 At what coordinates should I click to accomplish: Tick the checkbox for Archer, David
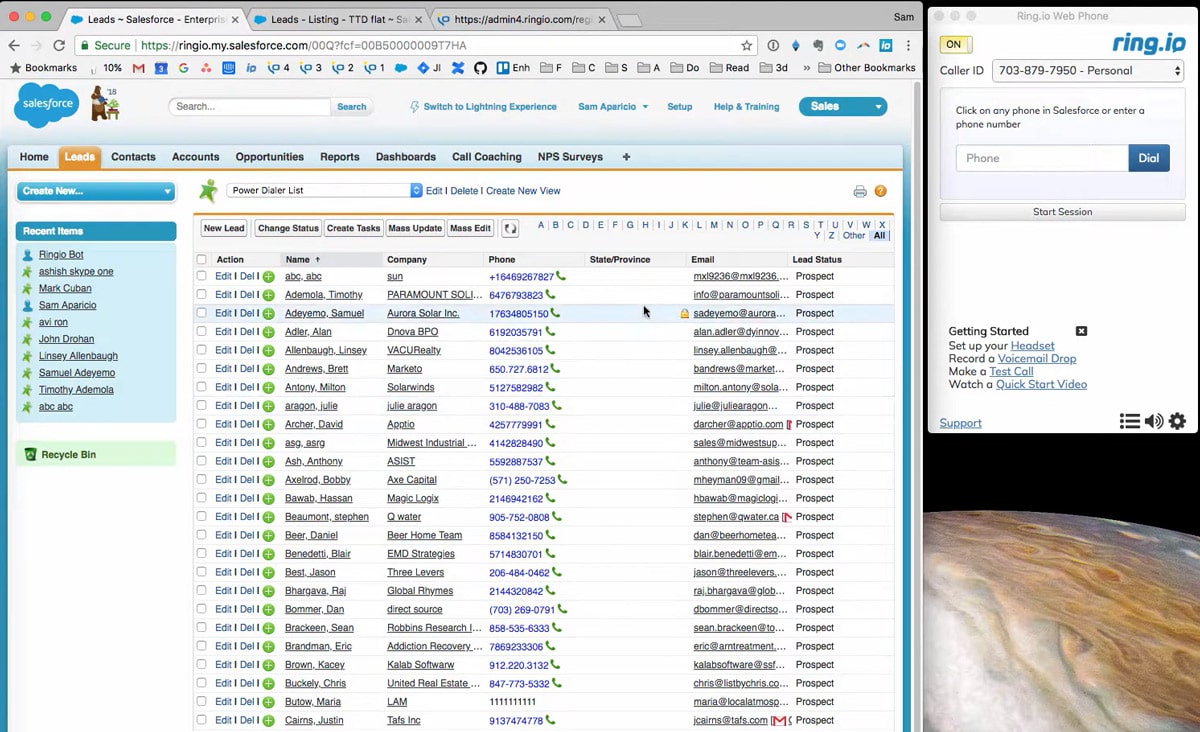coord(202,424)
